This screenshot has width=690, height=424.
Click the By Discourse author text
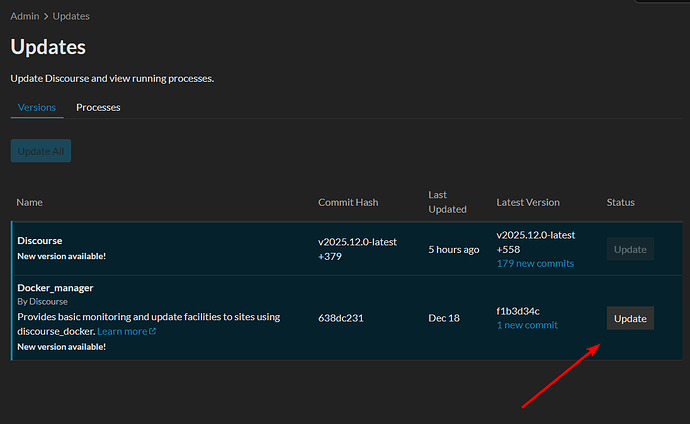(x=42, y=302)
